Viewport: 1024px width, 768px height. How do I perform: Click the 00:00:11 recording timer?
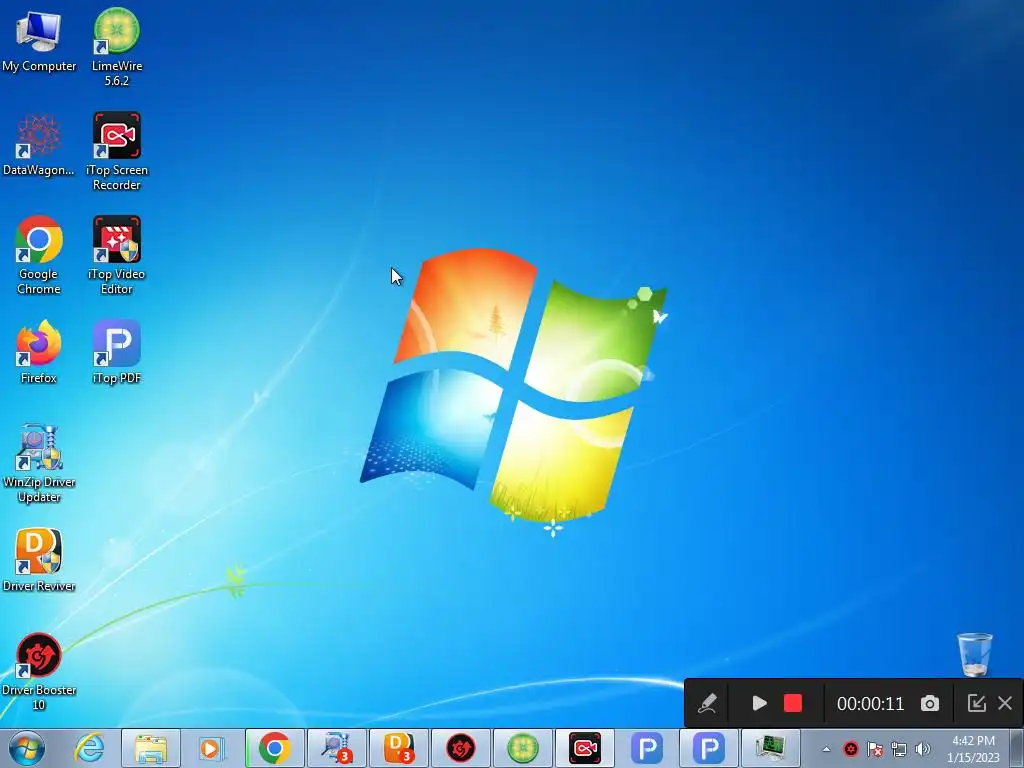(871, 703)
